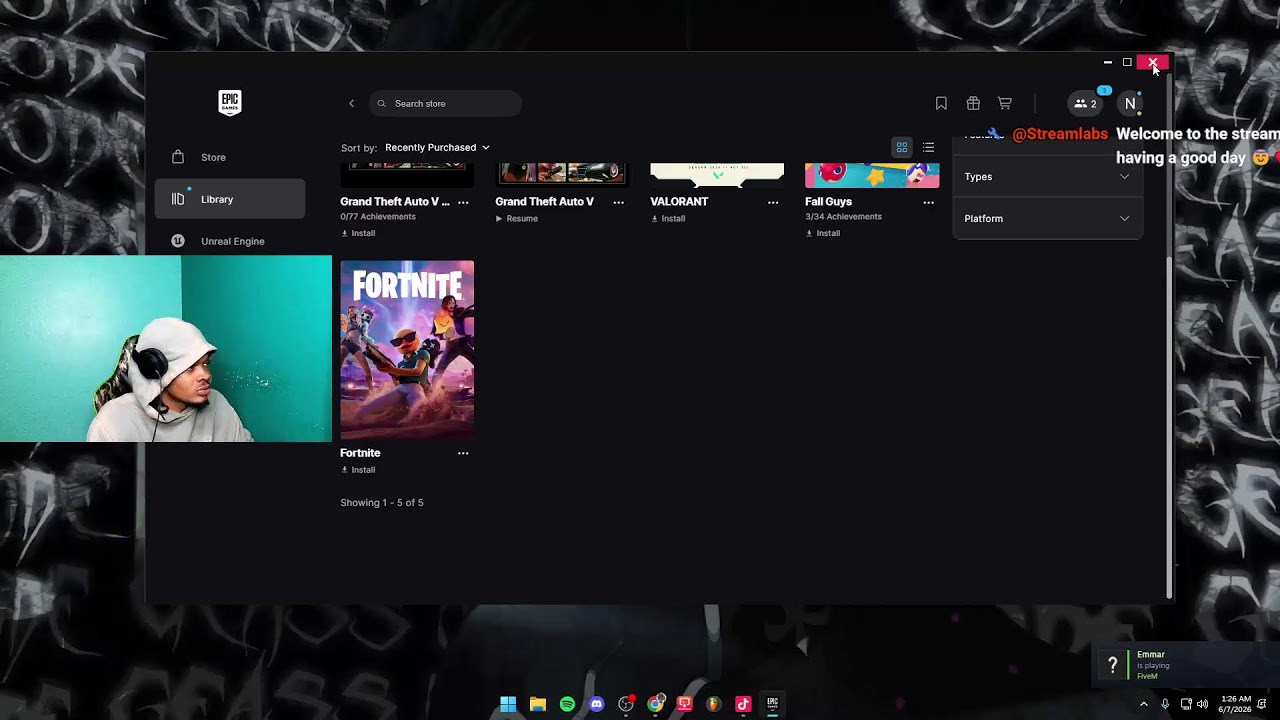Screen dimensions: 1280x720
Task: Open Spotify from taskbar
Action: 567,704
